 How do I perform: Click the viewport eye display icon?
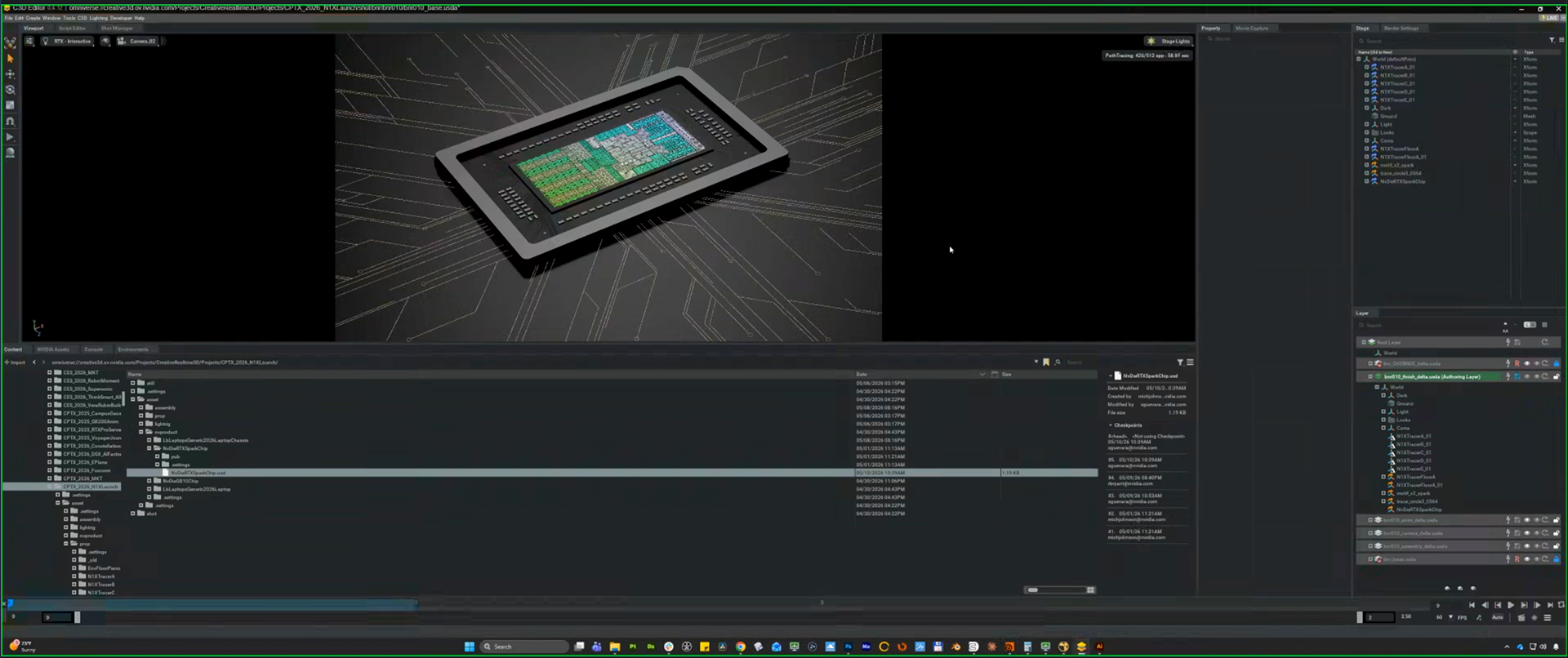pos(105,41)
